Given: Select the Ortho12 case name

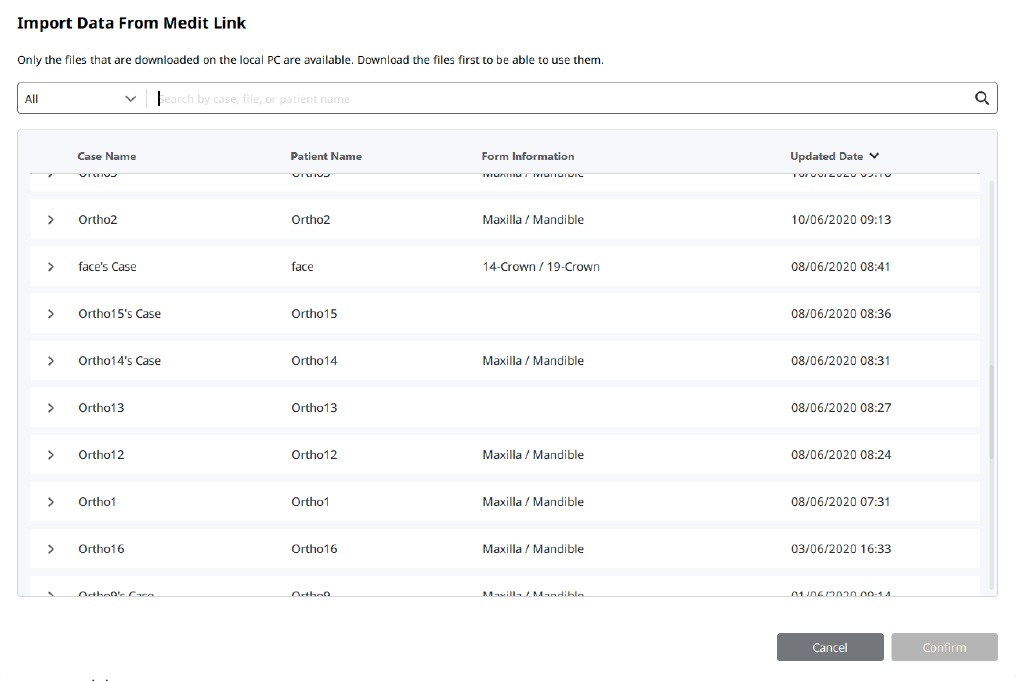Looking at the screenshot, I should coord(101,455).
